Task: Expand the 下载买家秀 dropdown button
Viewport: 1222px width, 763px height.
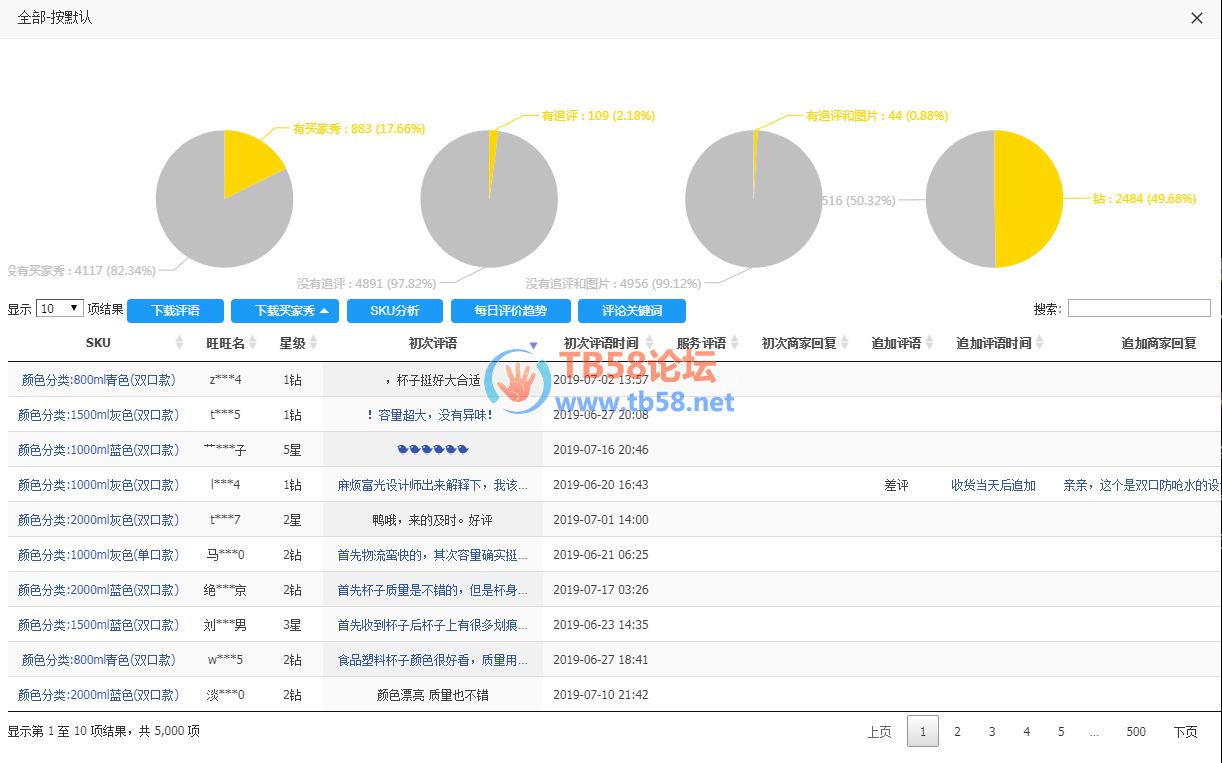Action: pos(285,311)
